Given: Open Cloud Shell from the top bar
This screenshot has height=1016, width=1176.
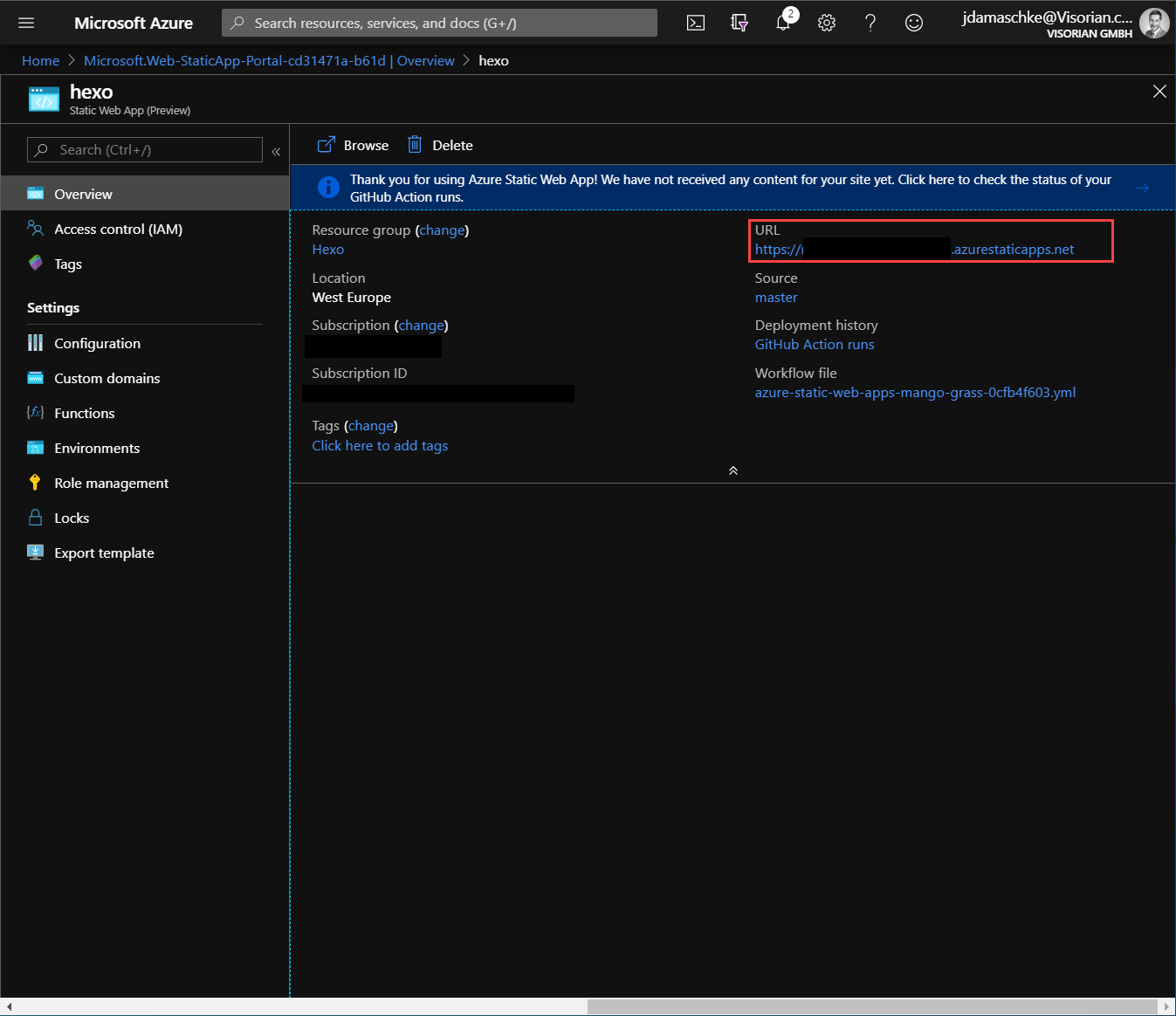Looking at the screenshot, I should click(696, 23).
